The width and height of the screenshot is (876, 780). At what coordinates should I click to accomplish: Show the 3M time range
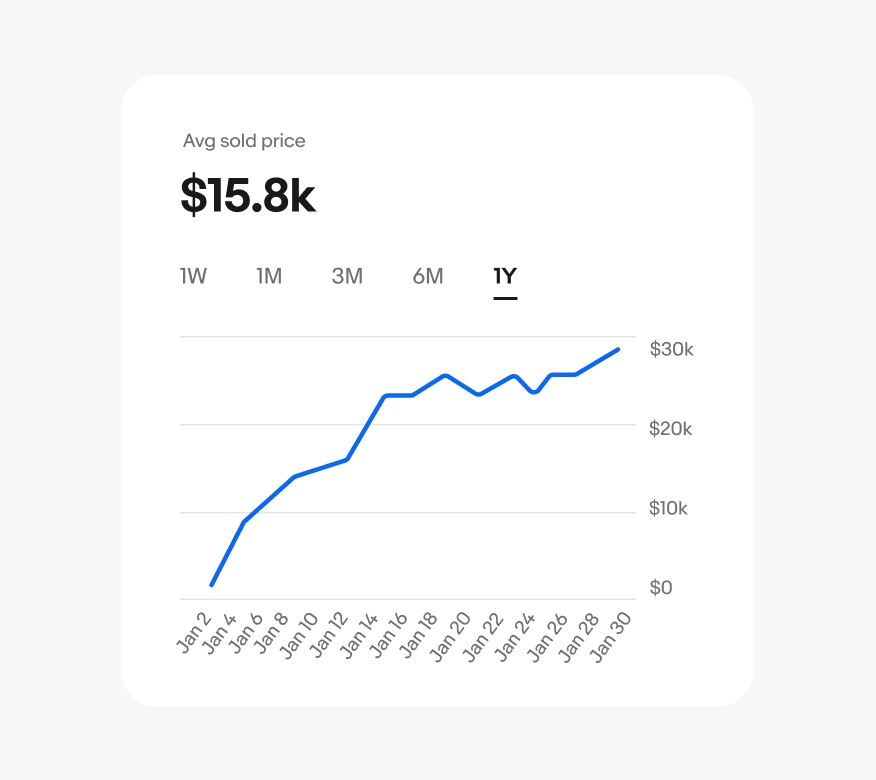click(x=347, y=276)
